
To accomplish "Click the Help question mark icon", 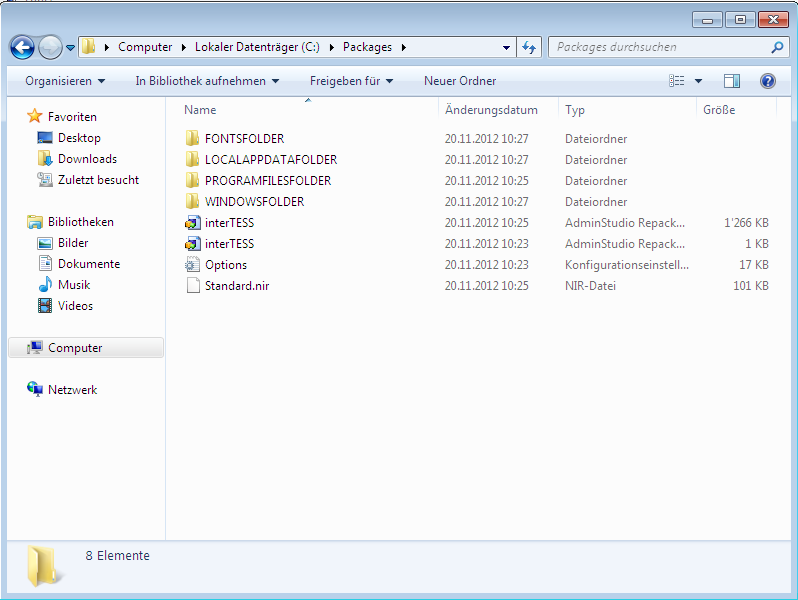I will pos(768,81).
